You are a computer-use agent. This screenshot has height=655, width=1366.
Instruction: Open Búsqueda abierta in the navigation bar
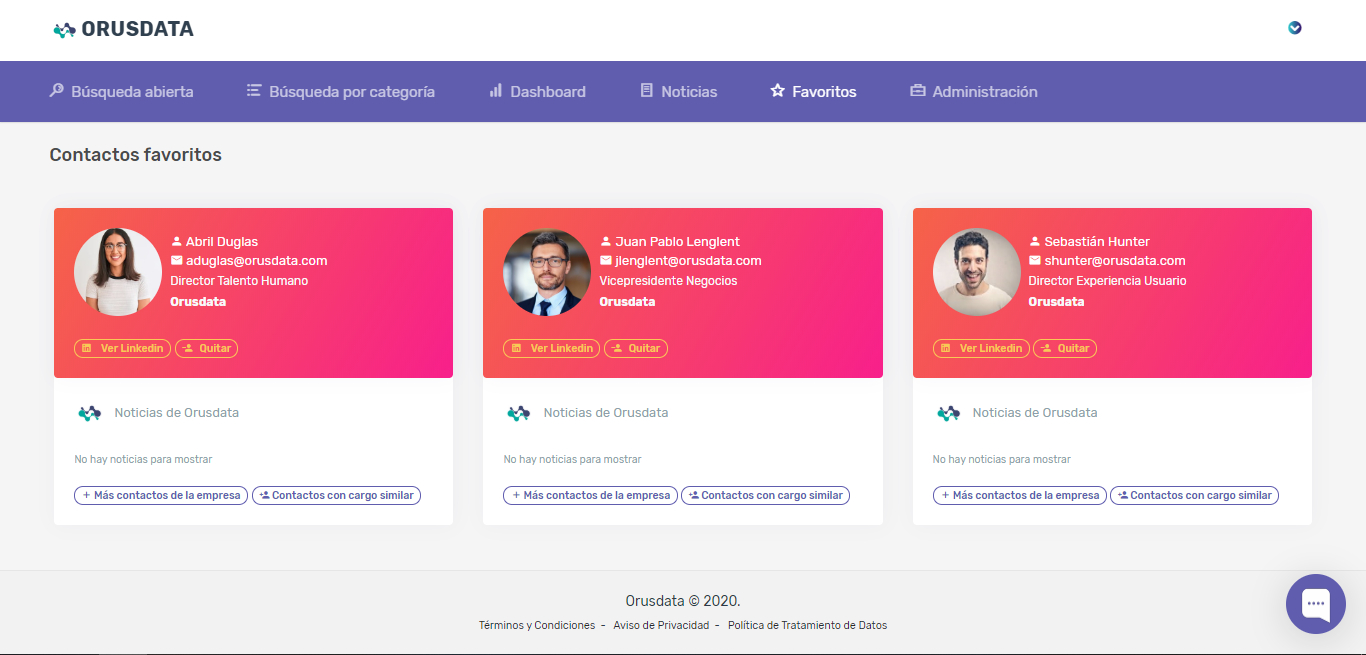pos(121,91)
